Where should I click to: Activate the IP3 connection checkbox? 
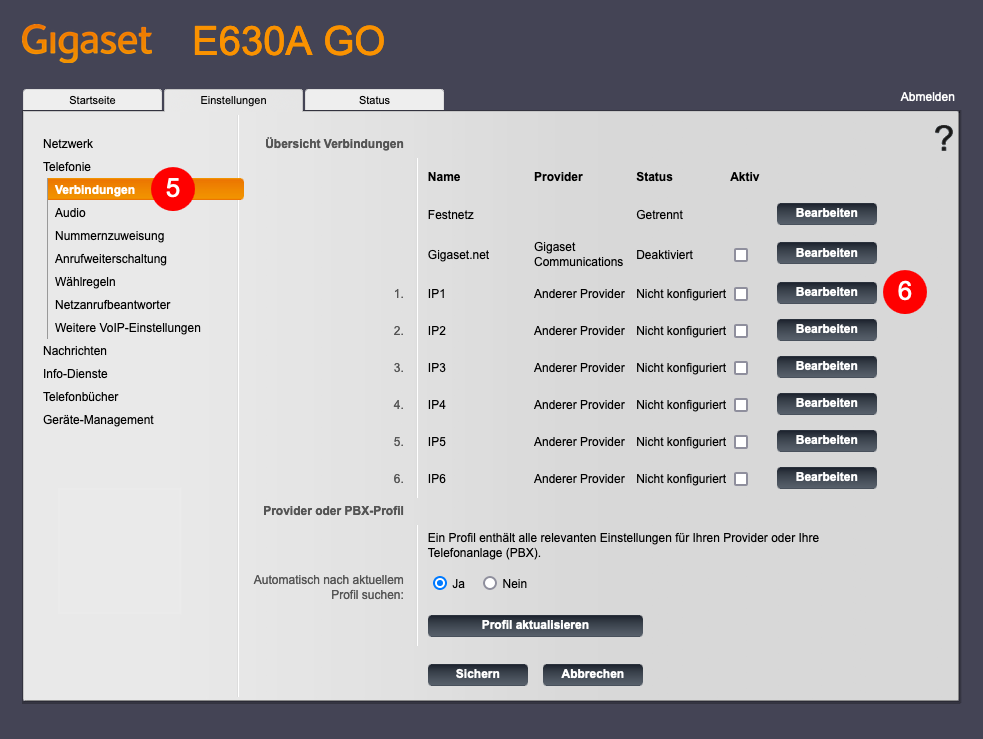click(x=741, y=368)
